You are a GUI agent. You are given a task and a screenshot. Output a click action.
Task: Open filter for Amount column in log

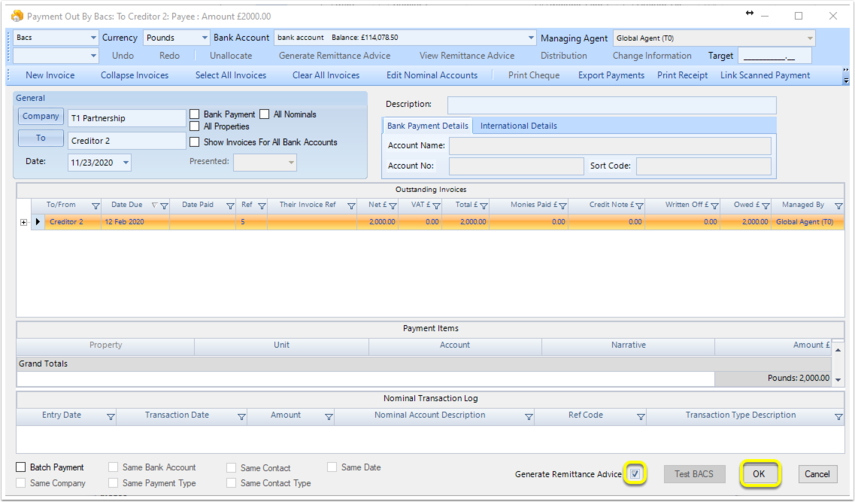329,417
